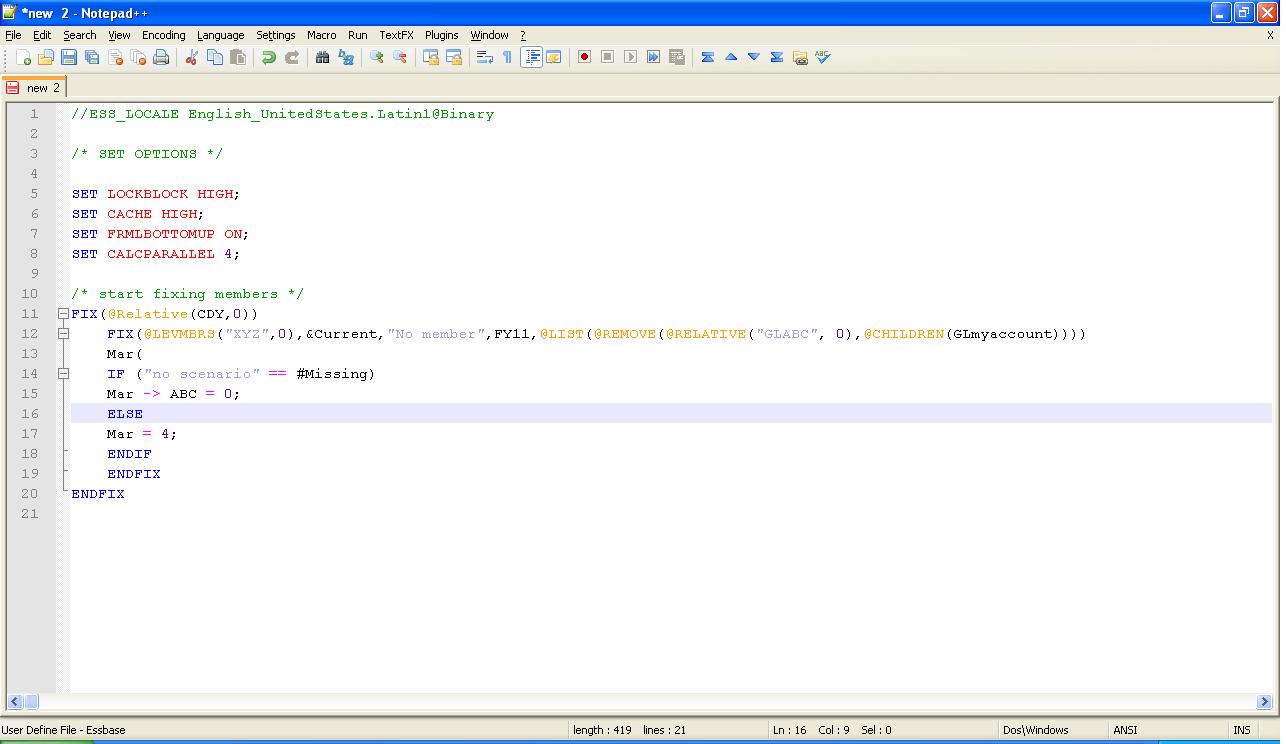
Task: Toggle synchronized horizontal scrolling
Action: 454,57
